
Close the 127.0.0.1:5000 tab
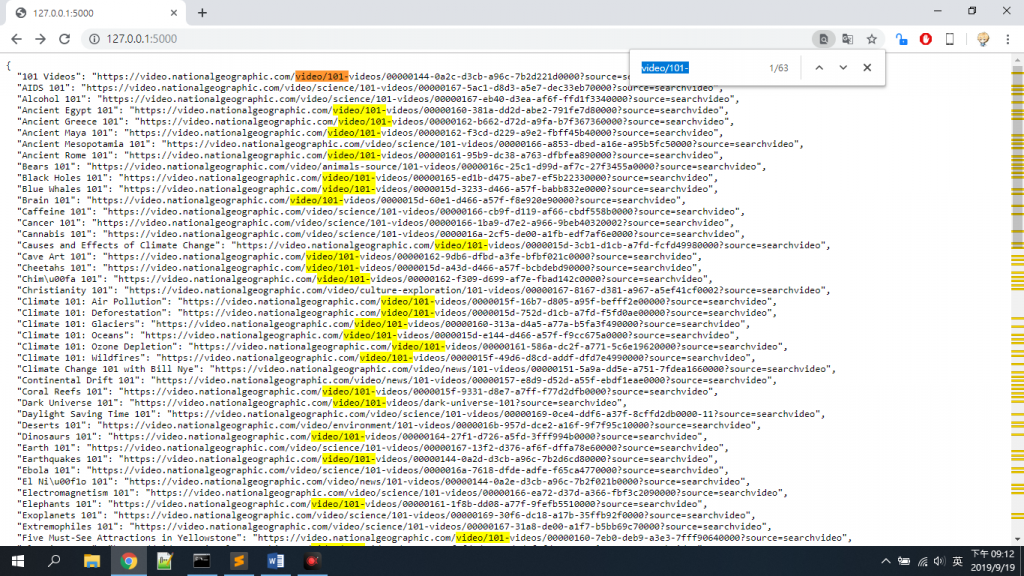pyautogui.click(x=174, y=13)
